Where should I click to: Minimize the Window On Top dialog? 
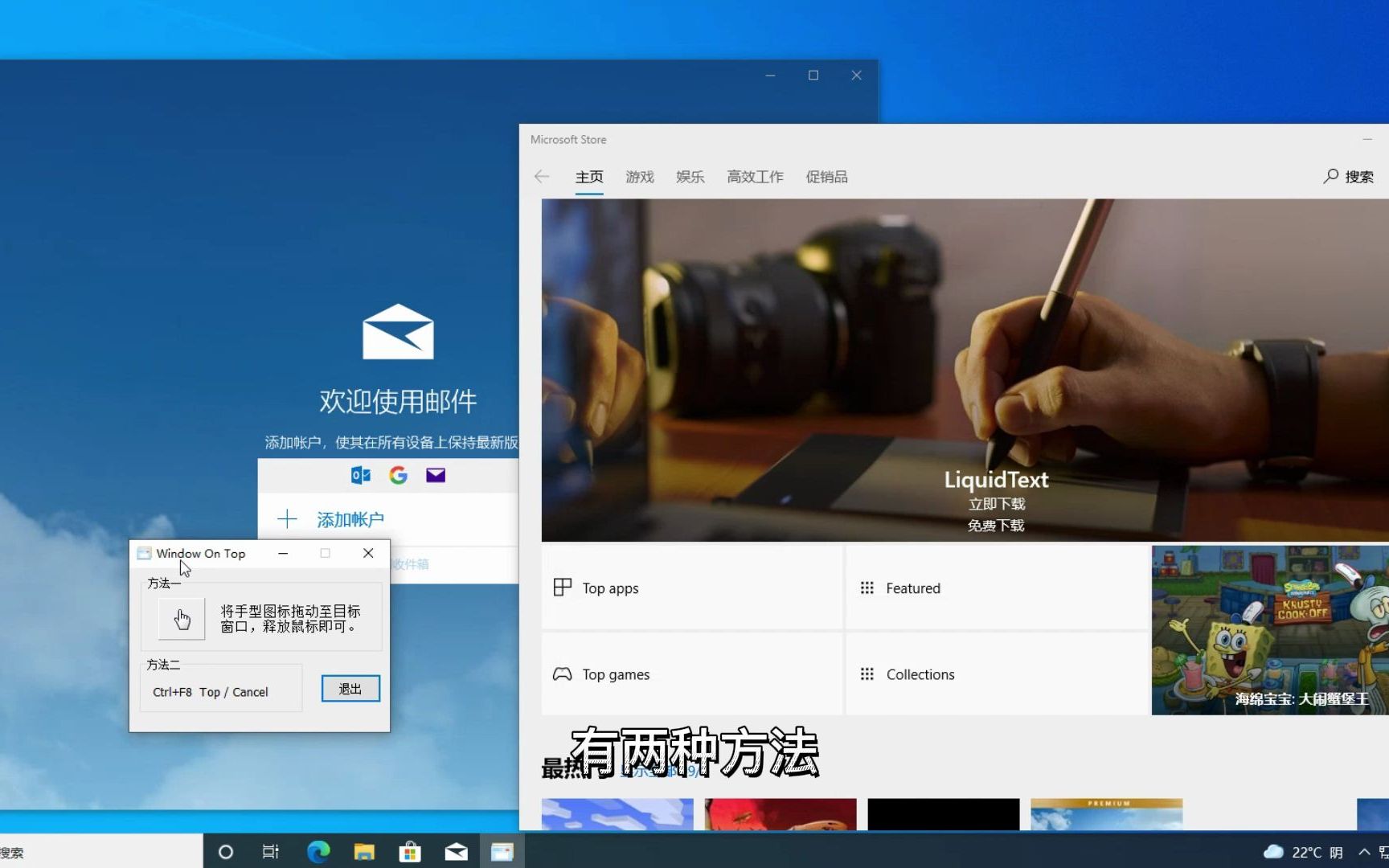283,553
